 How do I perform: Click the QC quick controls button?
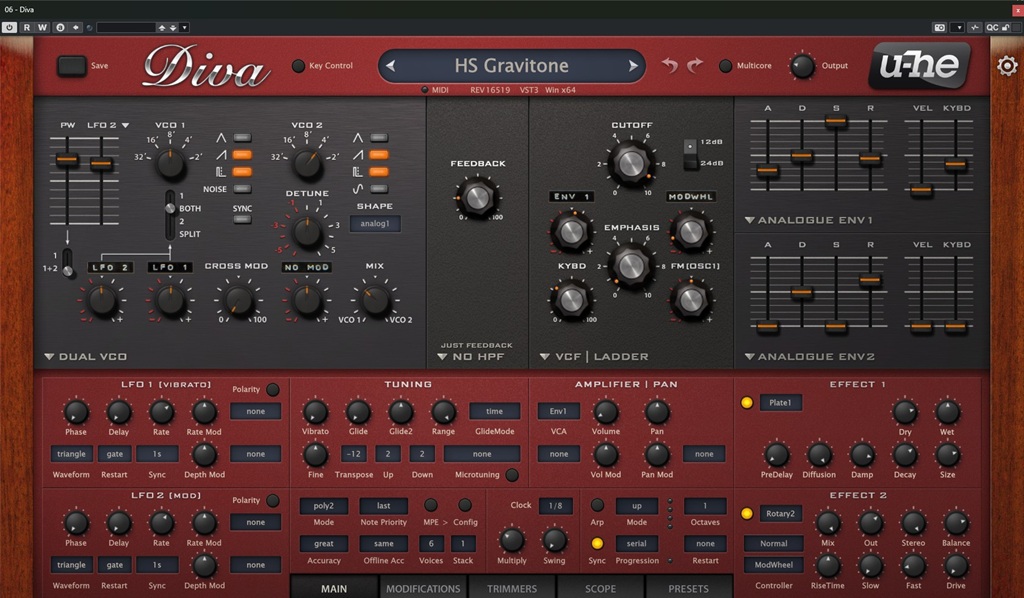tap(992, 27)
